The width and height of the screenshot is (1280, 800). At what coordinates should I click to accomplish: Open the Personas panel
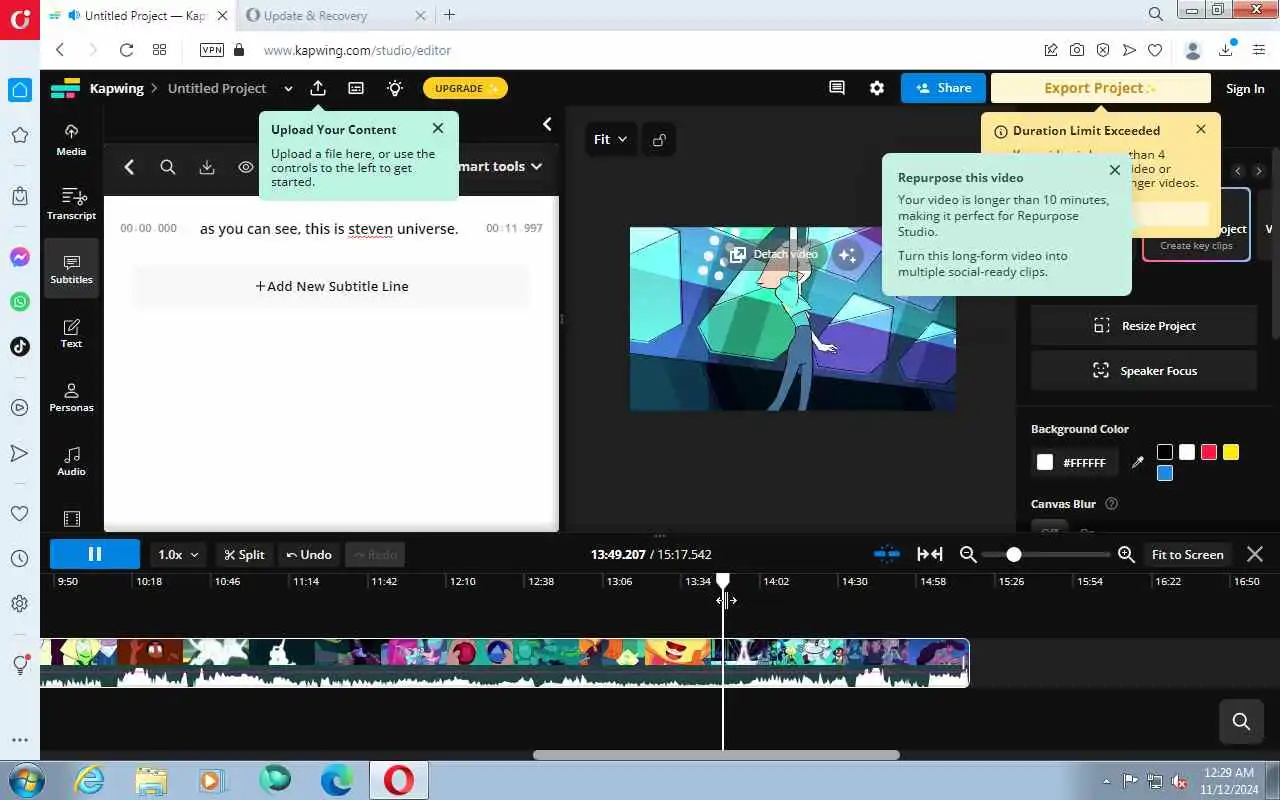click(x=71, y=397)
